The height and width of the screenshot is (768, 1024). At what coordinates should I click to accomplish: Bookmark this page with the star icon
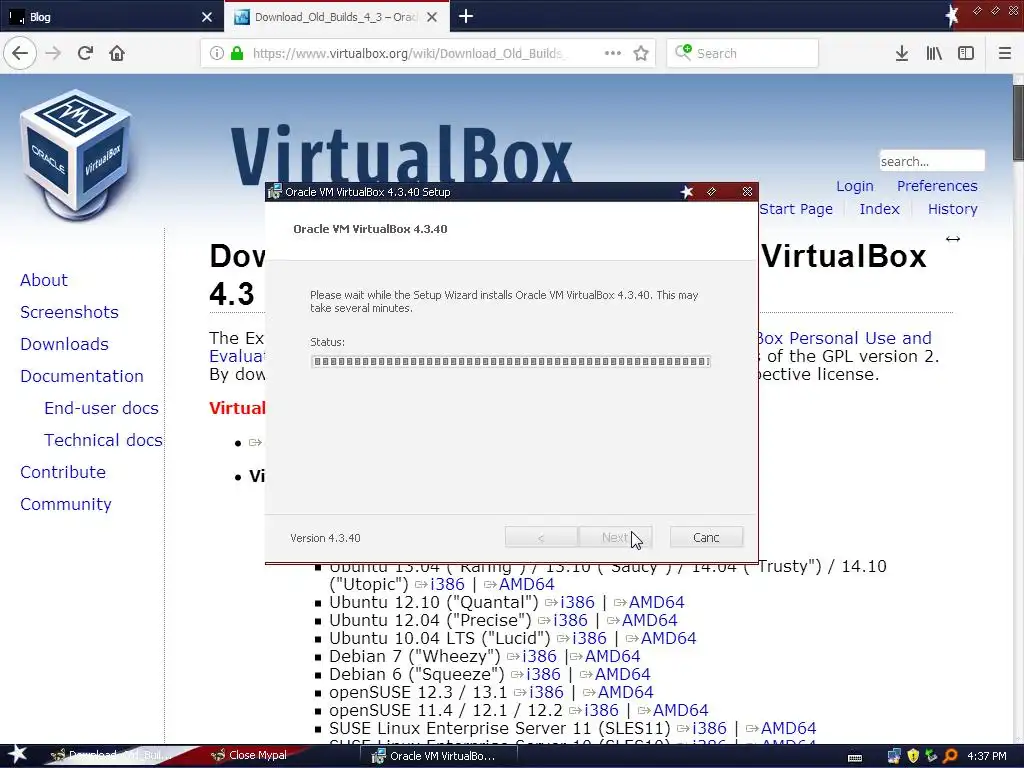pos(641,54)
